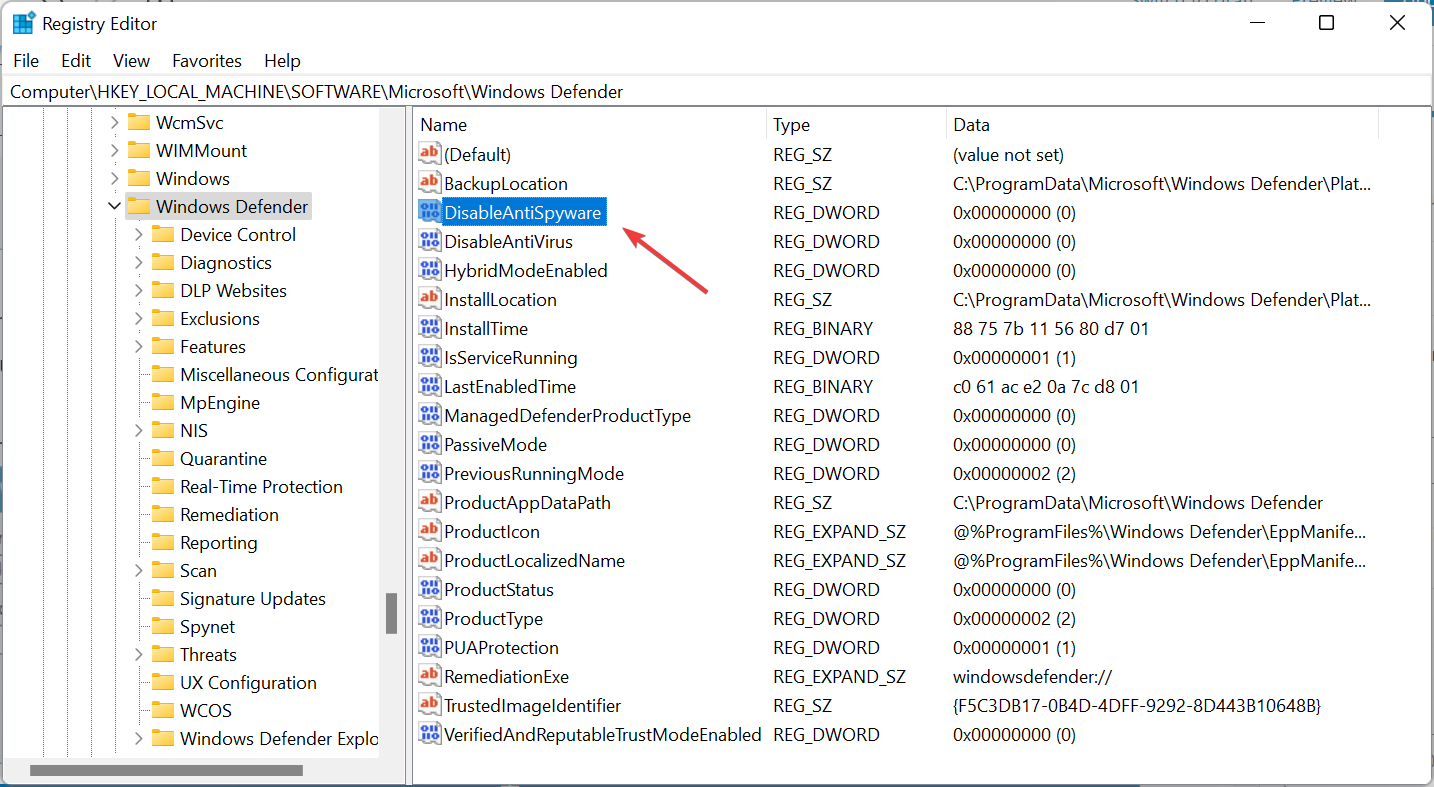Click the Quarantine folder icon
This screenshot has width=1434, height=787.
coord(163,458)
